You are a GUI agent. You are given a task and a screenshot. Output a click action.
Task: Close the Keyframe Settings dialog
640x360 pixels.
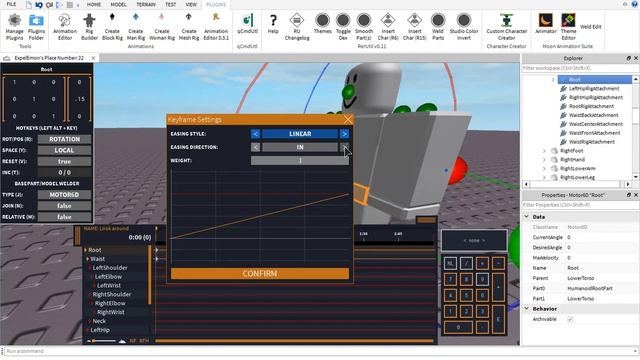point(348,119)
